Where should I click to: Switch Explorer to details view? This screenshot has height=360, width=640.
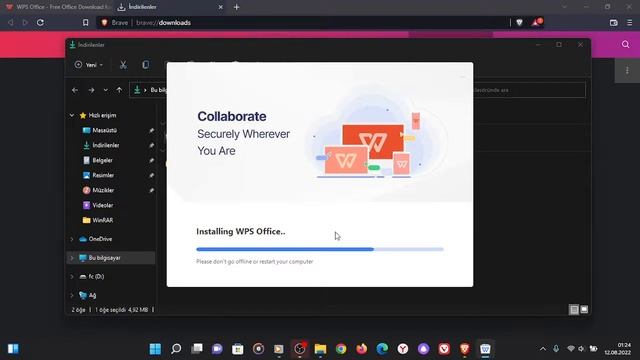574,310
